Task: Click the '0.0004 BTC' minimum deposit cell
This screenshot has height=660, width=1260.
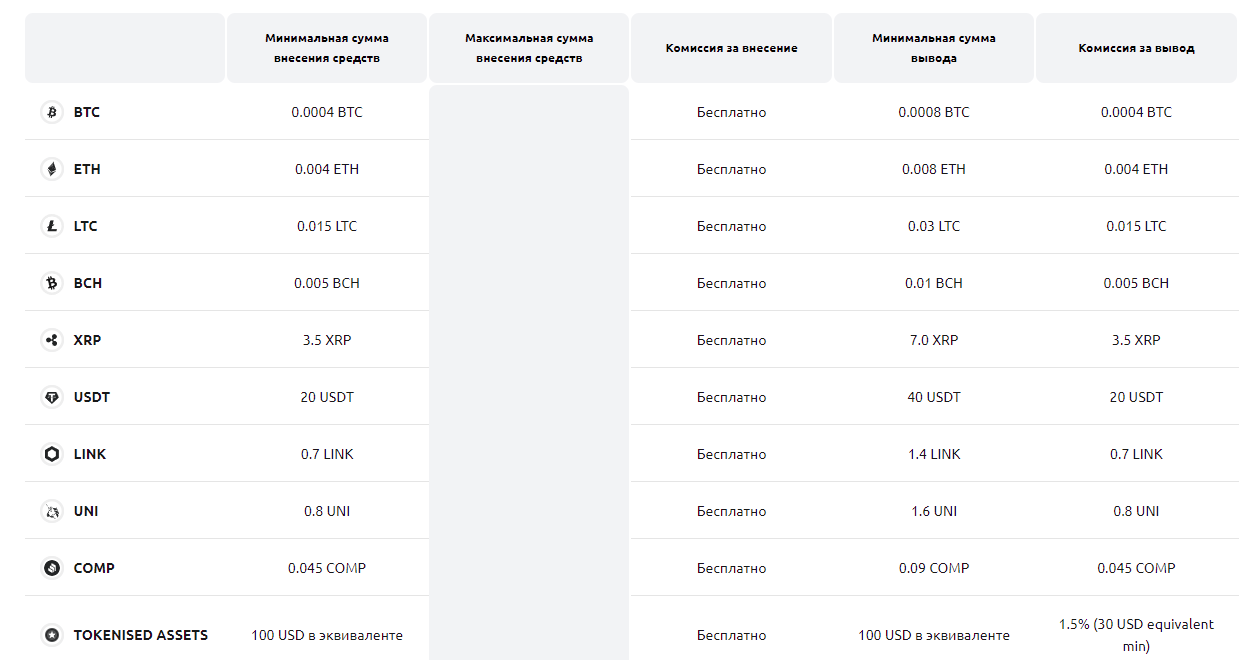Action: click(x=327, y=112)
